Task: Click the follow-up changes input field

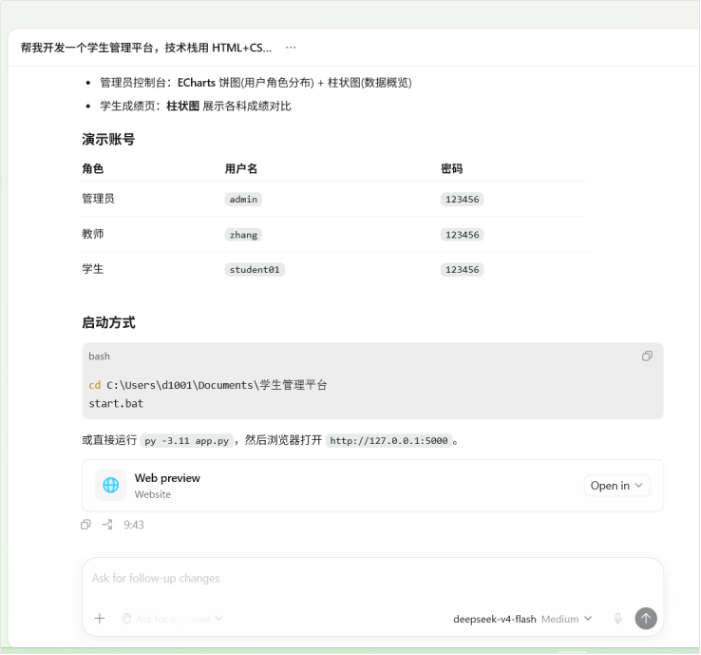Action: [372, 579]
